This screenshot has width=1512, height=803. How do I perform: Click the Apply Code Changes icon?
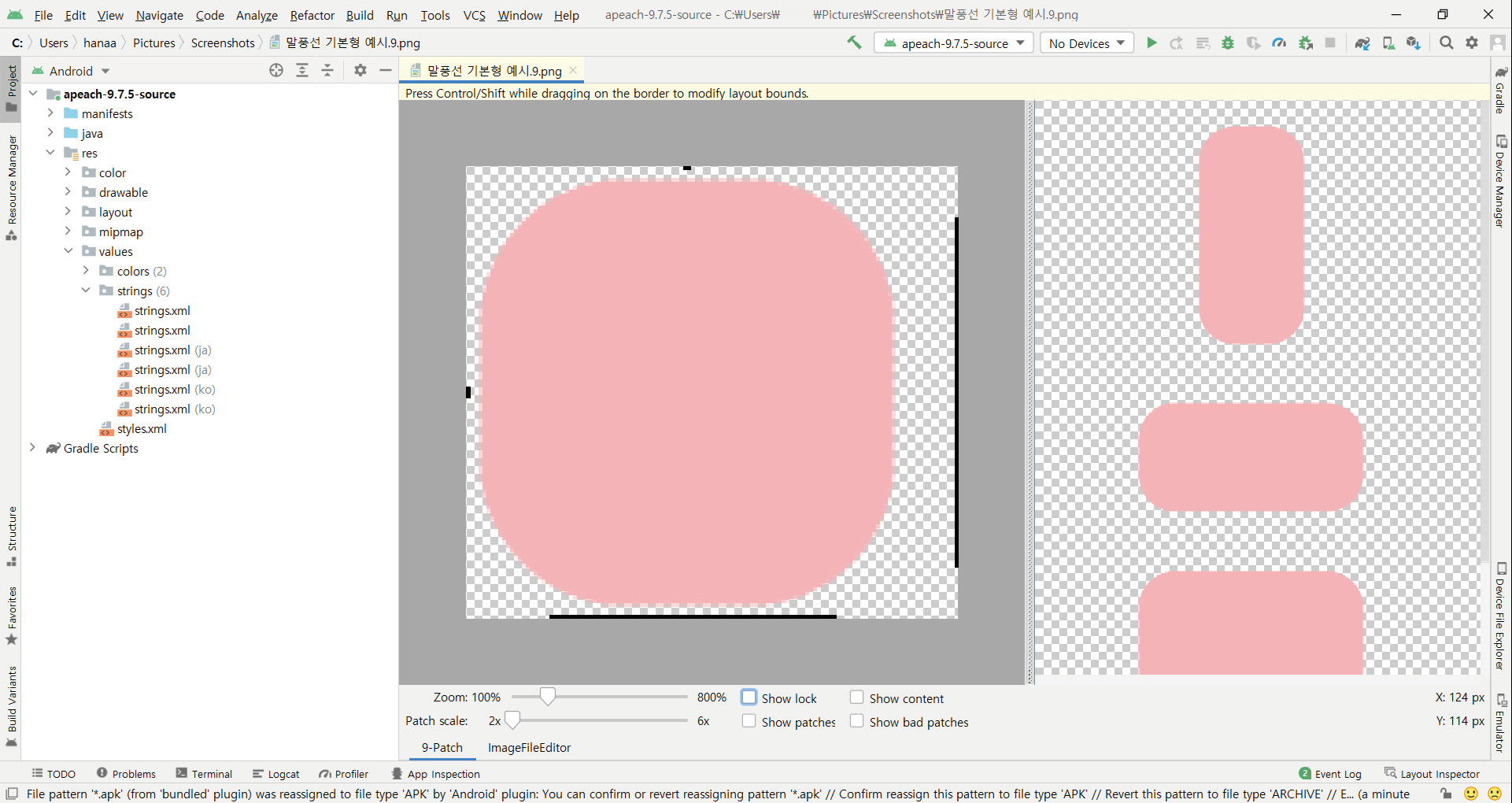point(1203,43)
